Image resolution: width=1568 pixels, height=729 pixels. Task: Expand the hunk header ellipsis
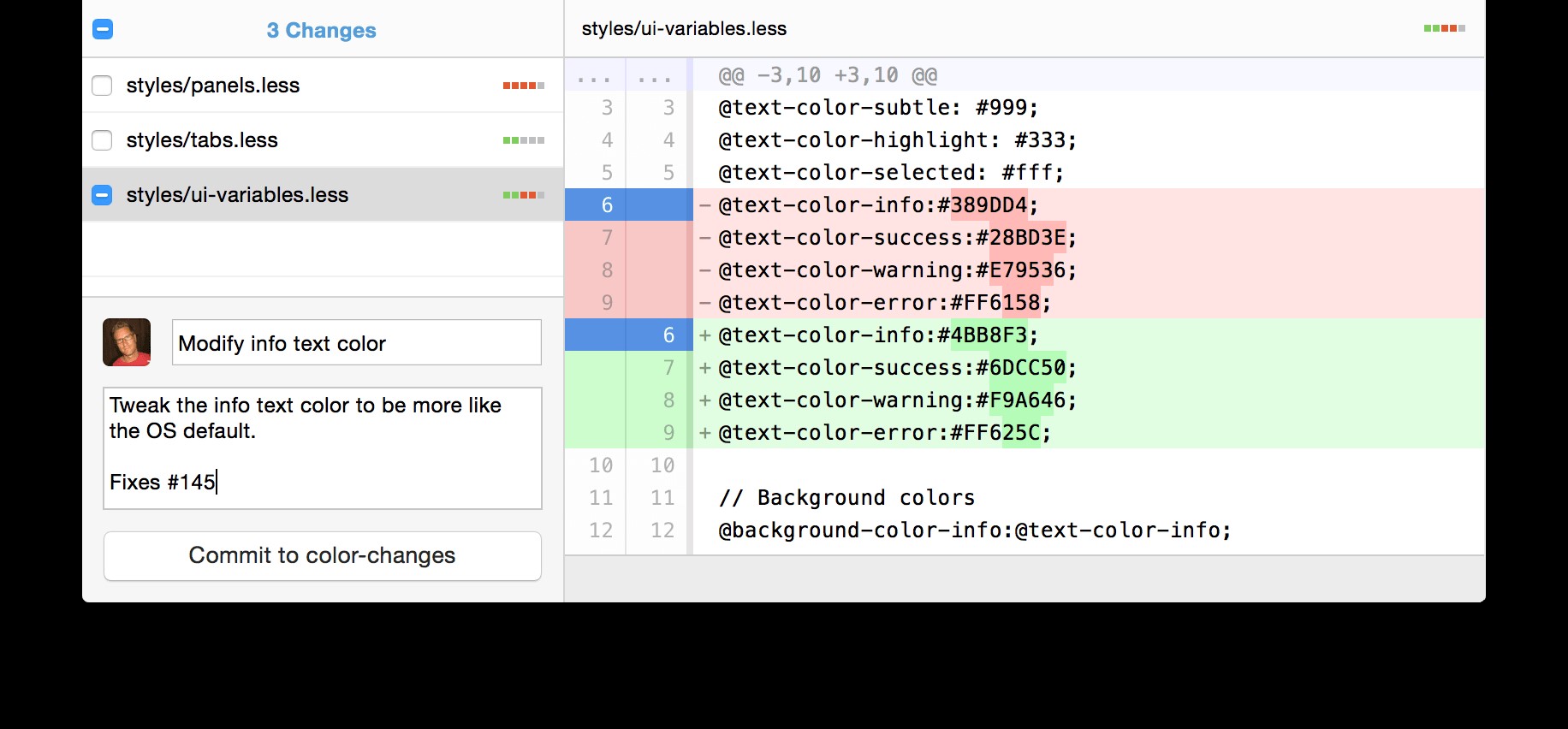pos(594,77)
